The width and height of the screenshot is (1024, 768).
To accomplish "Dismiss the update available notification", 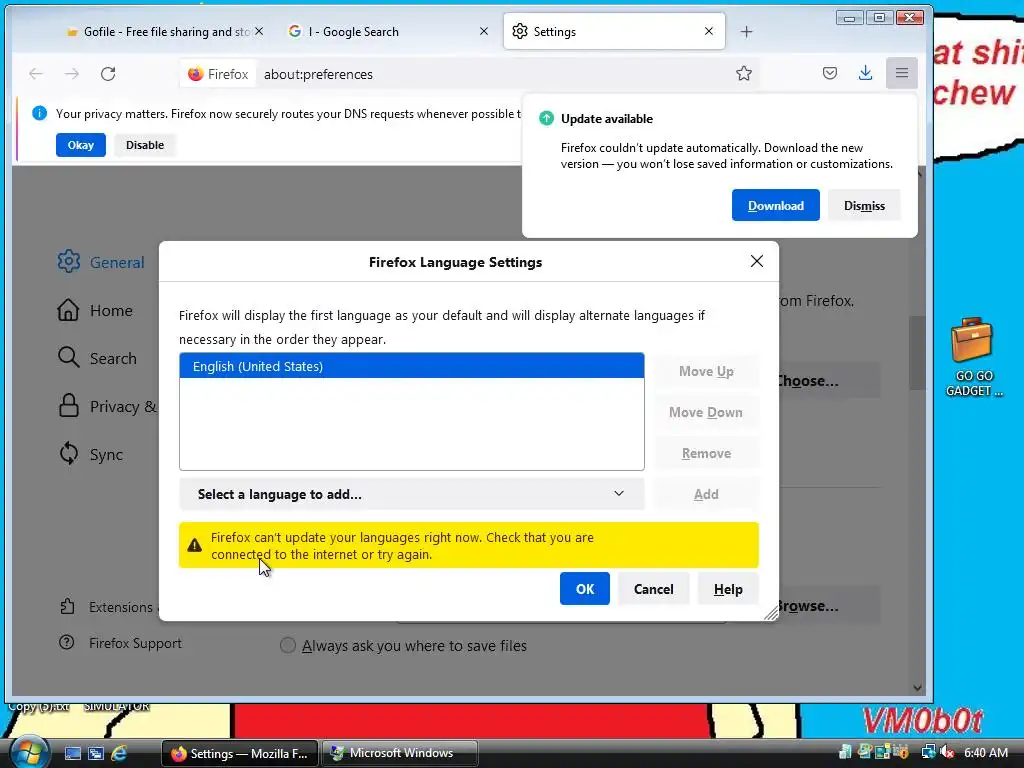I will (864, 205).
